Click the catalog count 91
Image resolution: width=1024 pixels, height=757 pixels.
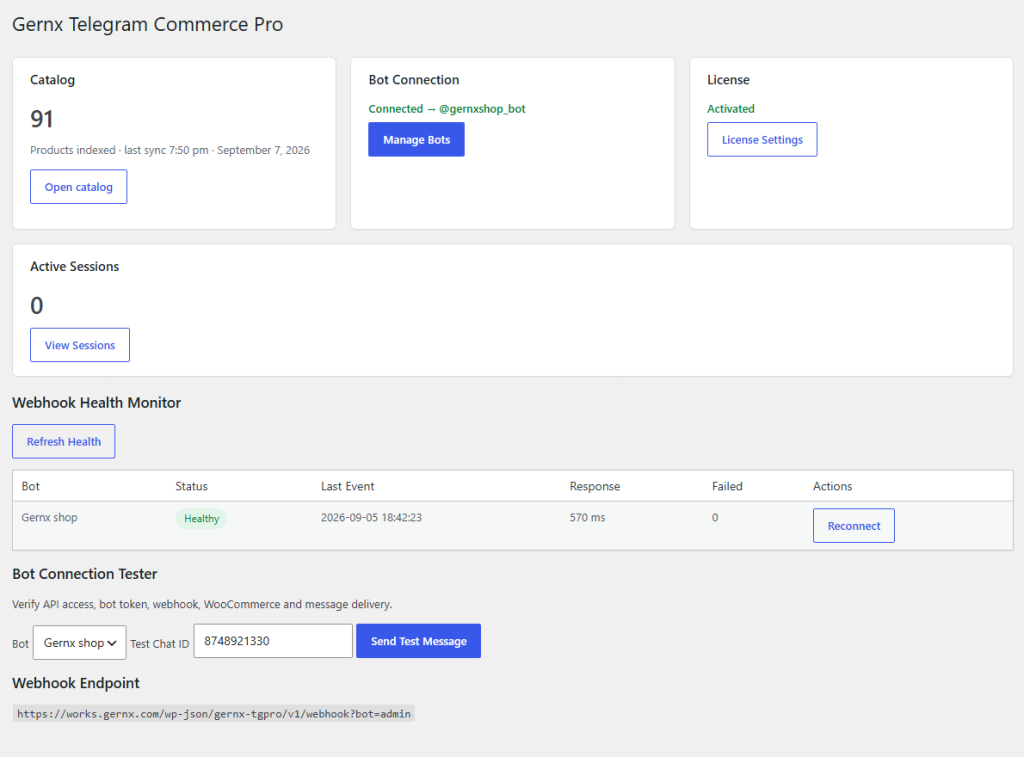pos(42,119)
